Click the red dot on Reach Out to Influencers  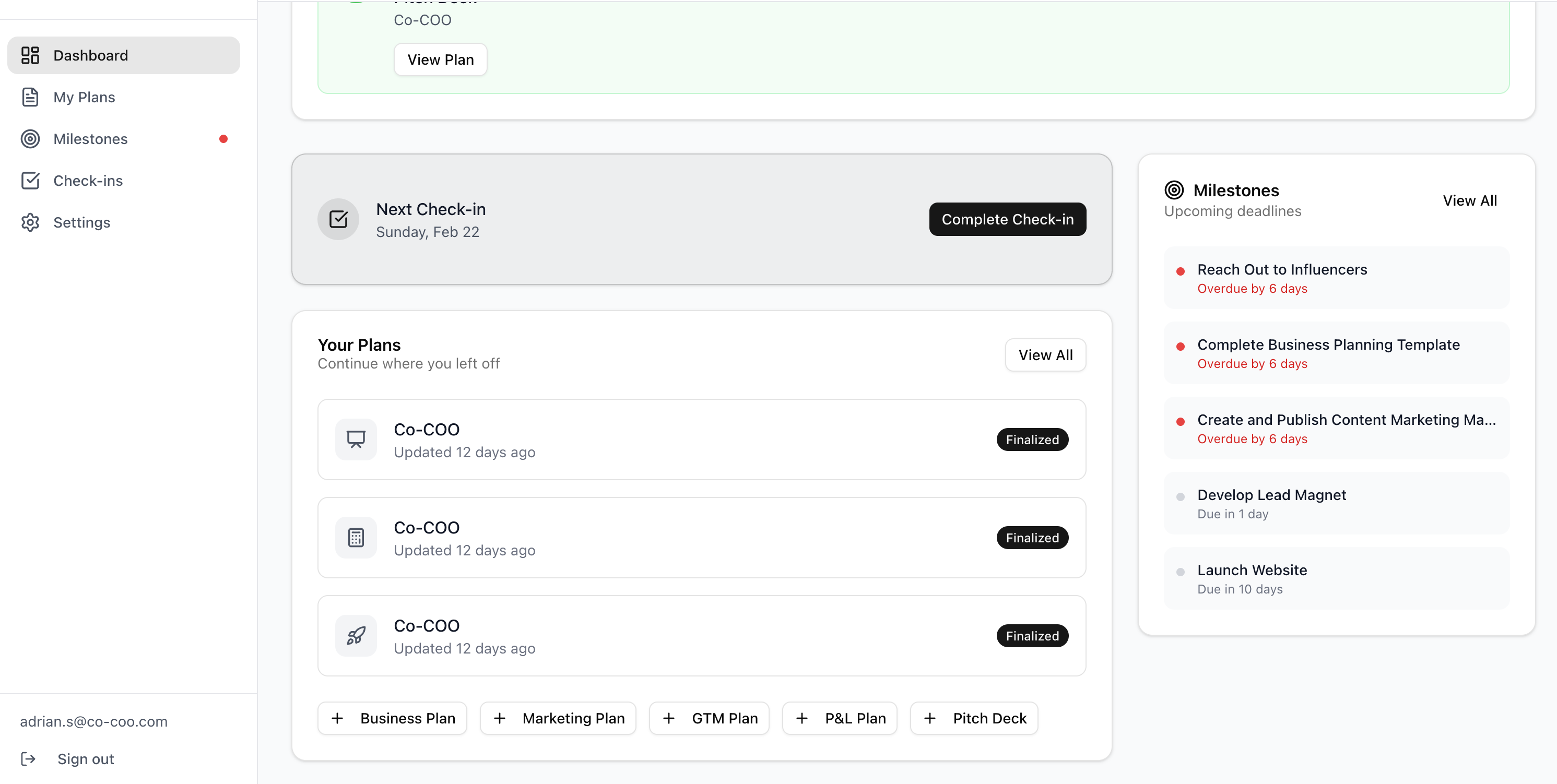[1181, 271]
